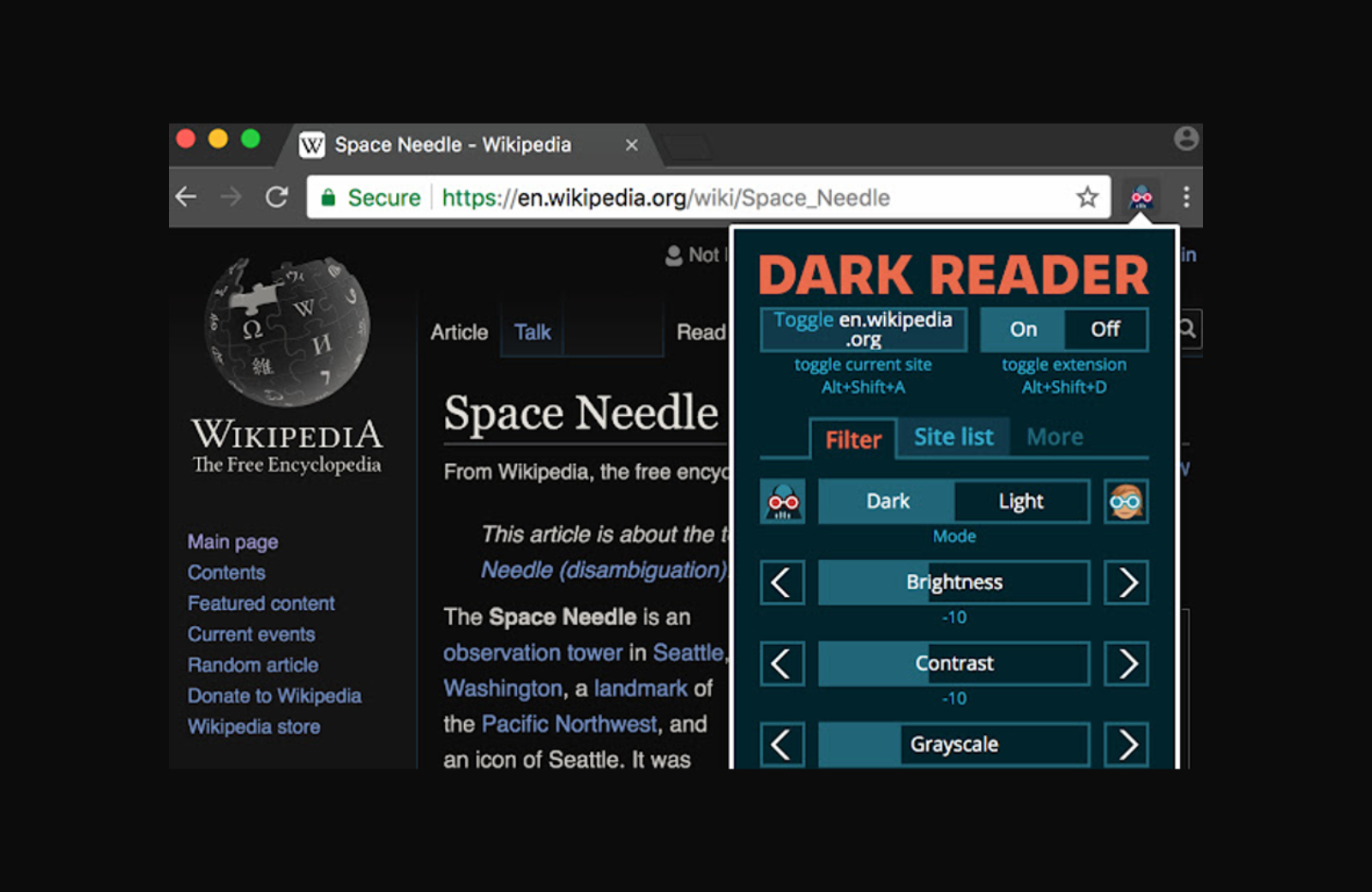This screenshot has height=892, width=1372.
Task: Decrease Contrast with left arrow
Action: pyautogui.click(x=782, y=664)
